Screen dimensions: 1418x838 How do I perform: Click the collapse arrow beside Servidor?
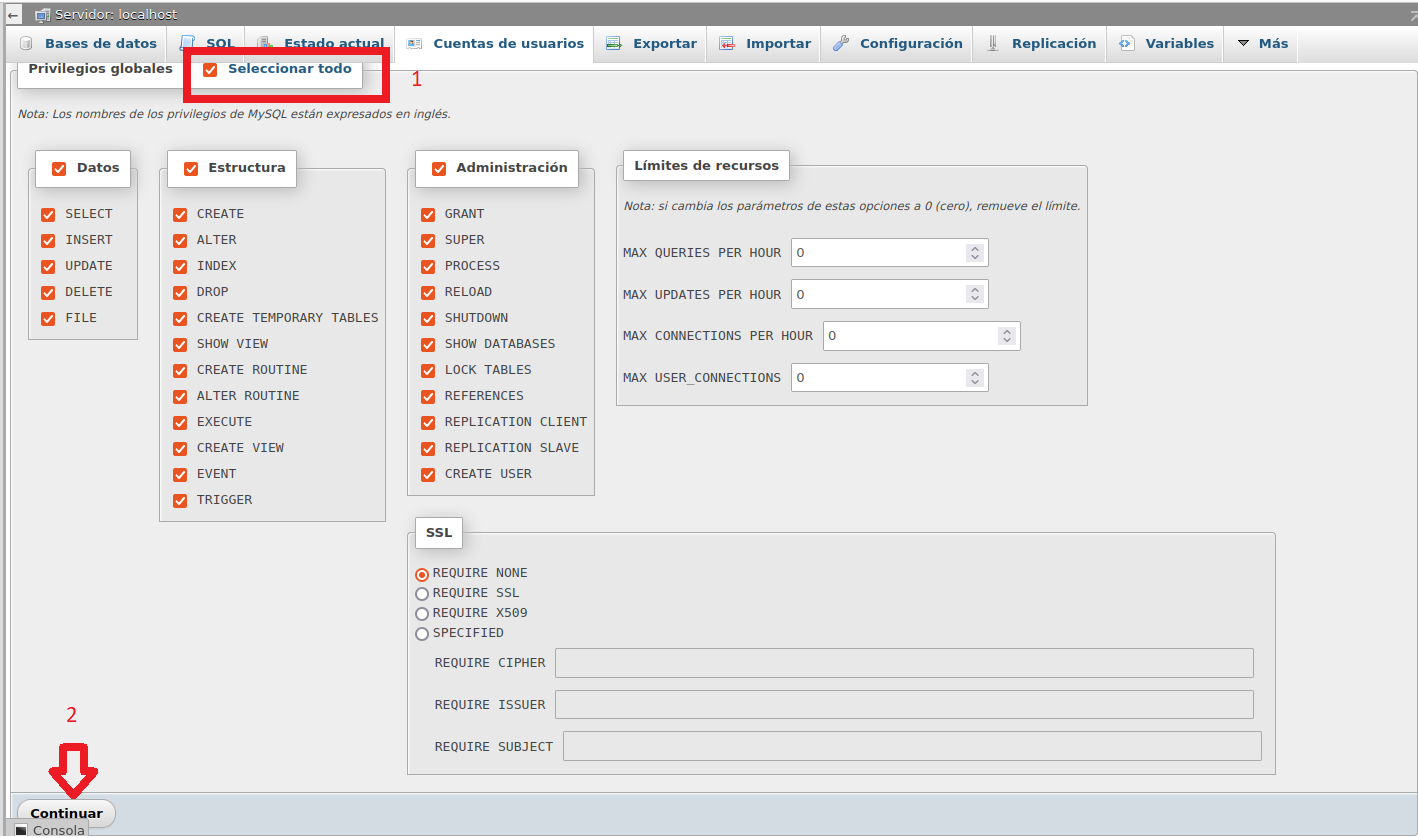click(14, 15)
